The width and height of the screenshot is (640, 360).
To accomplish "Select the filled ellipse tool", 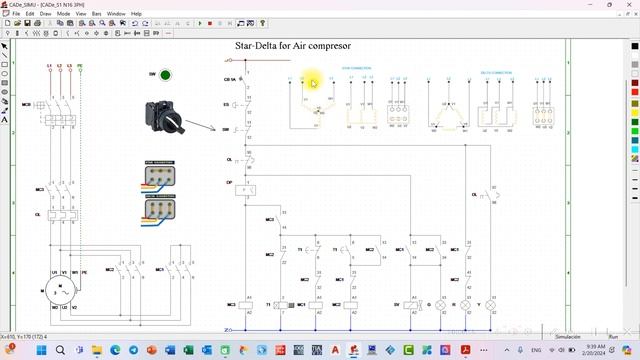I will (4, 92).
